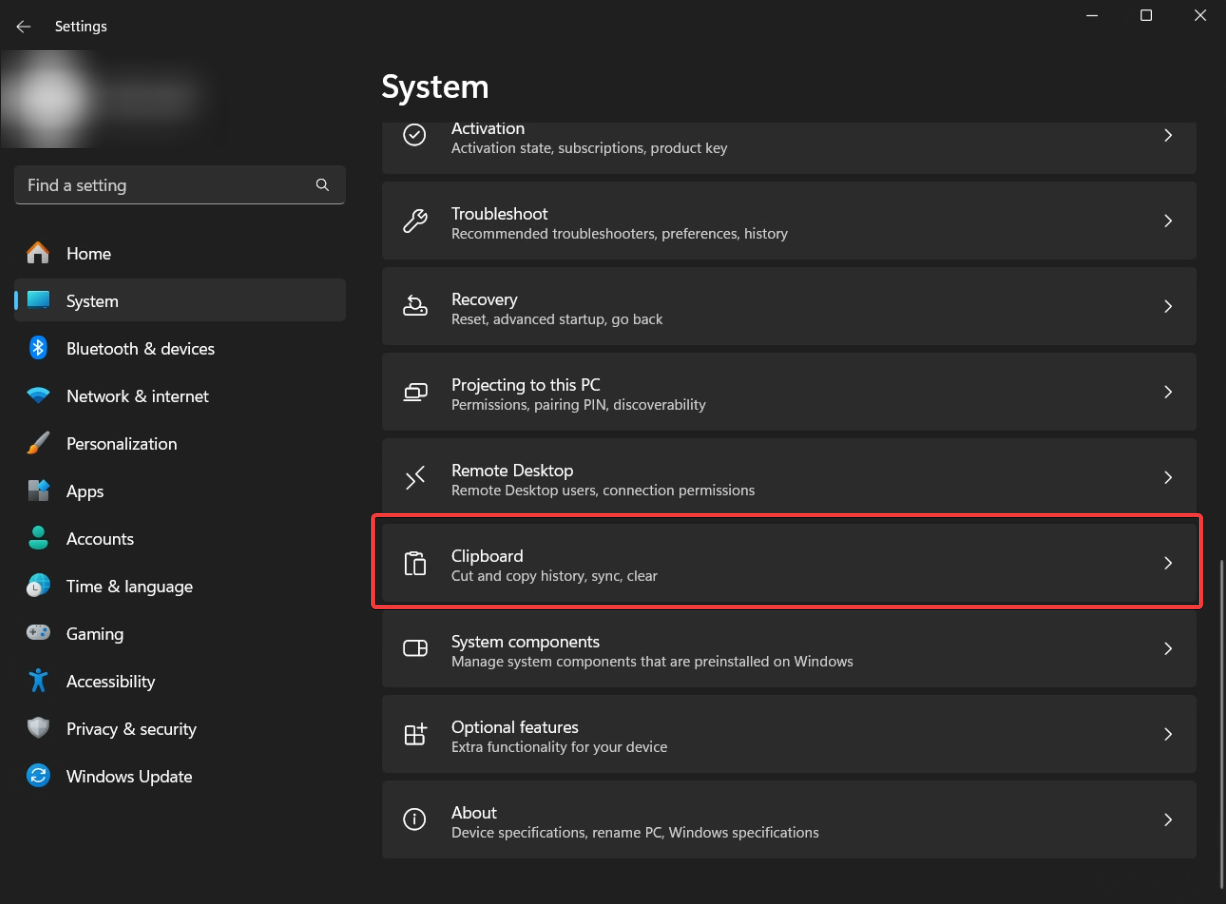Click the Remote Desktop icon

(415, 478)
